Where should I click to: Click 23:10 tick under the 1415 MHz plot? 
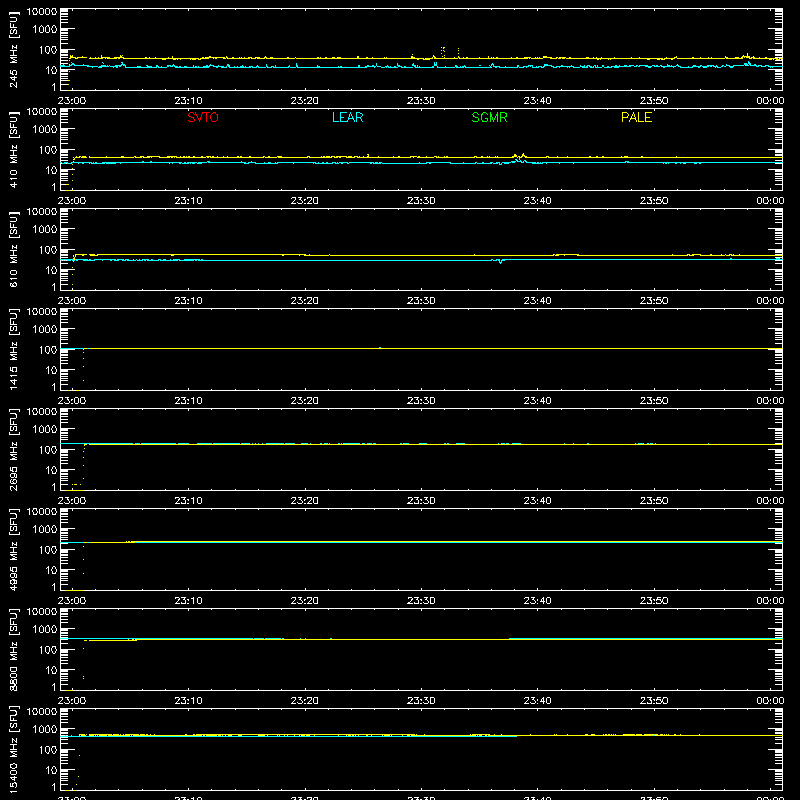188,401
